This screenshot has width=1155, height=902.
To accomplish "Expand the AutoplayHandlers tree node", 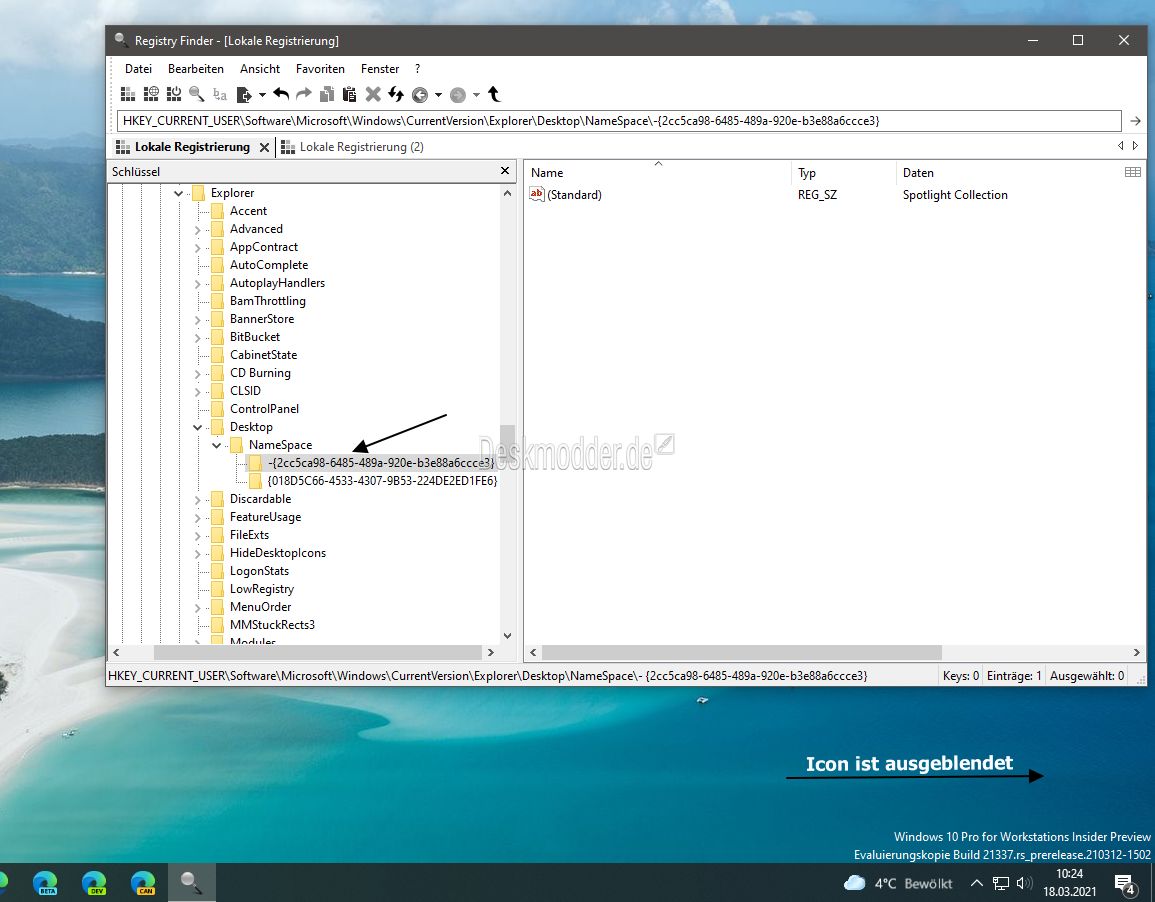I will [x=197, y=283].
